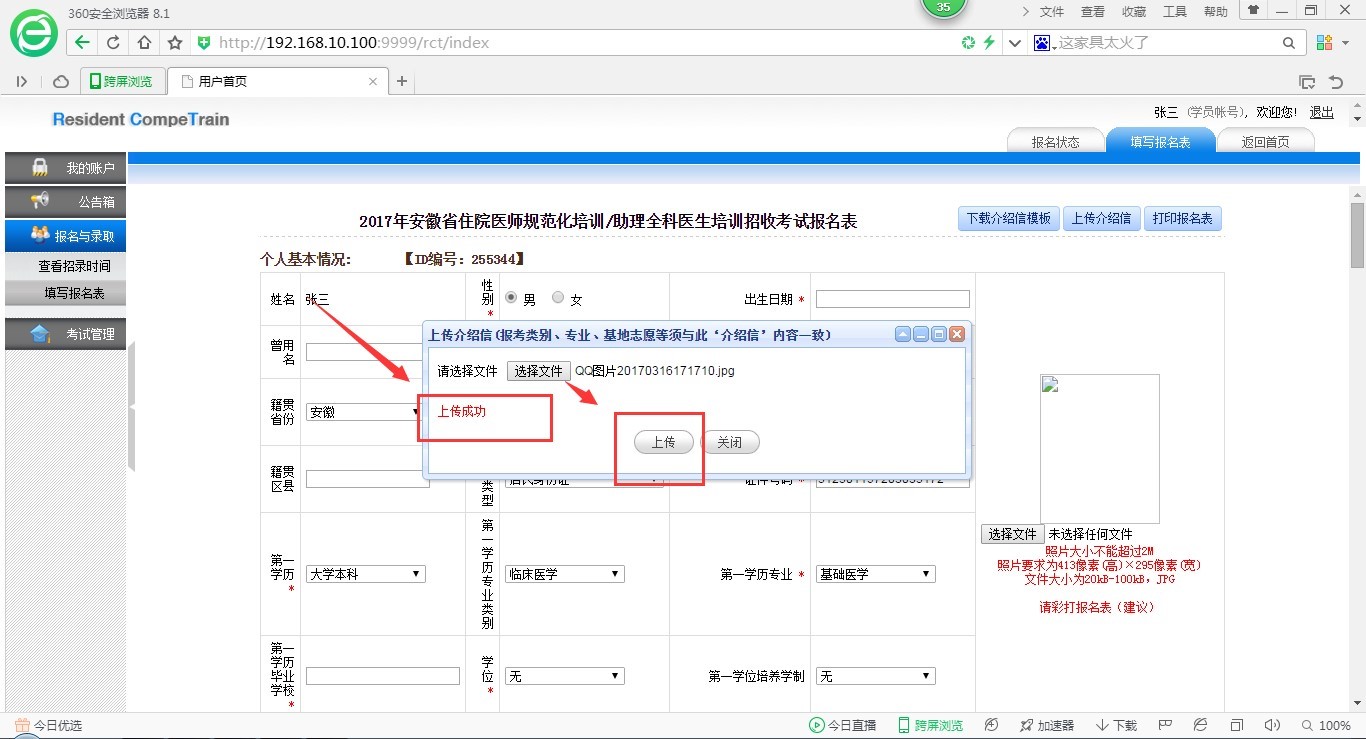Open the 基础医学 first-degree major dropdown
1366x739 pixels.
(x=876, y=574)
